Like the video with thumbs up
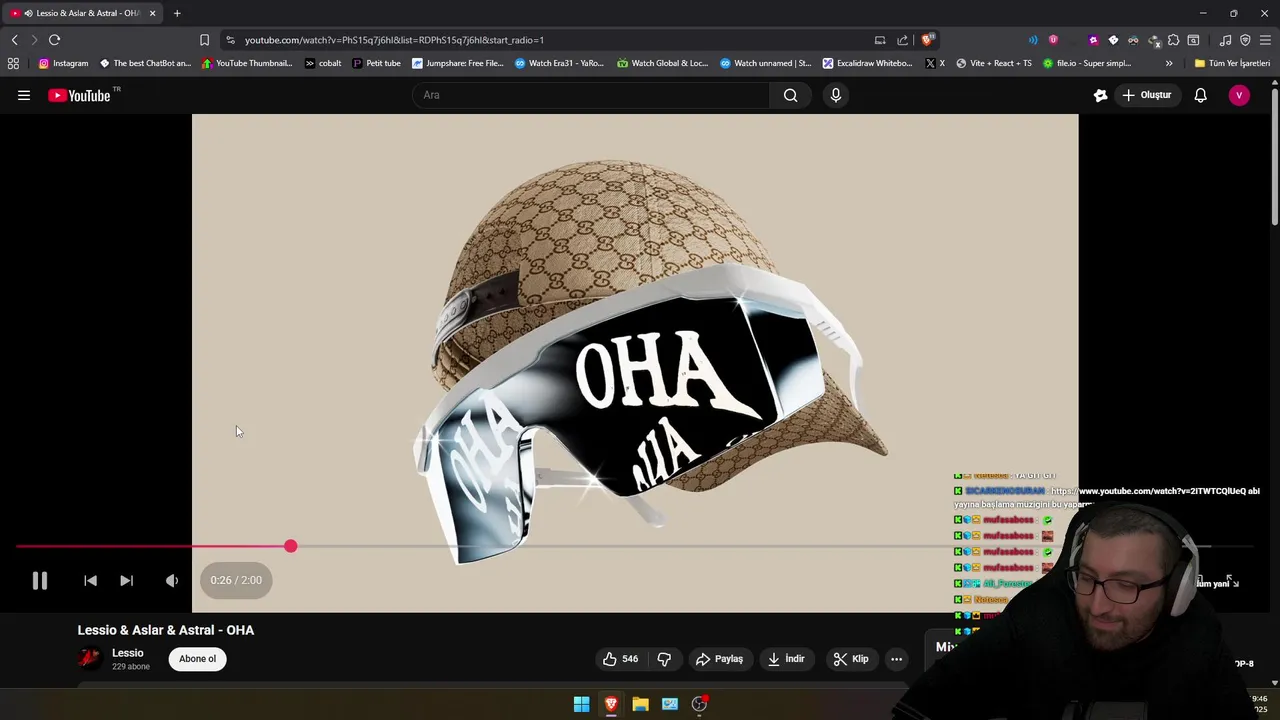The image size is (1280, 720). click(620, 659)
